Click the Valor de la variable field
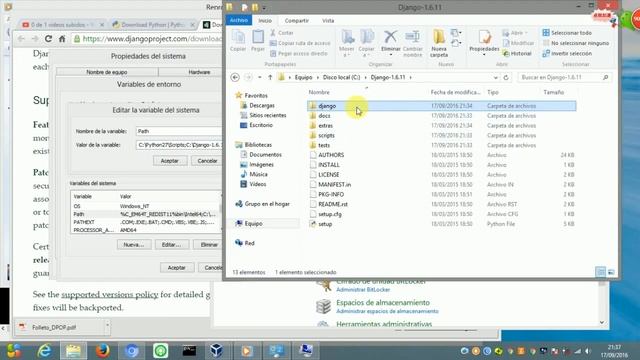This screenshot has height=360, width=640. pyautogui.click(x=180, y=145)
